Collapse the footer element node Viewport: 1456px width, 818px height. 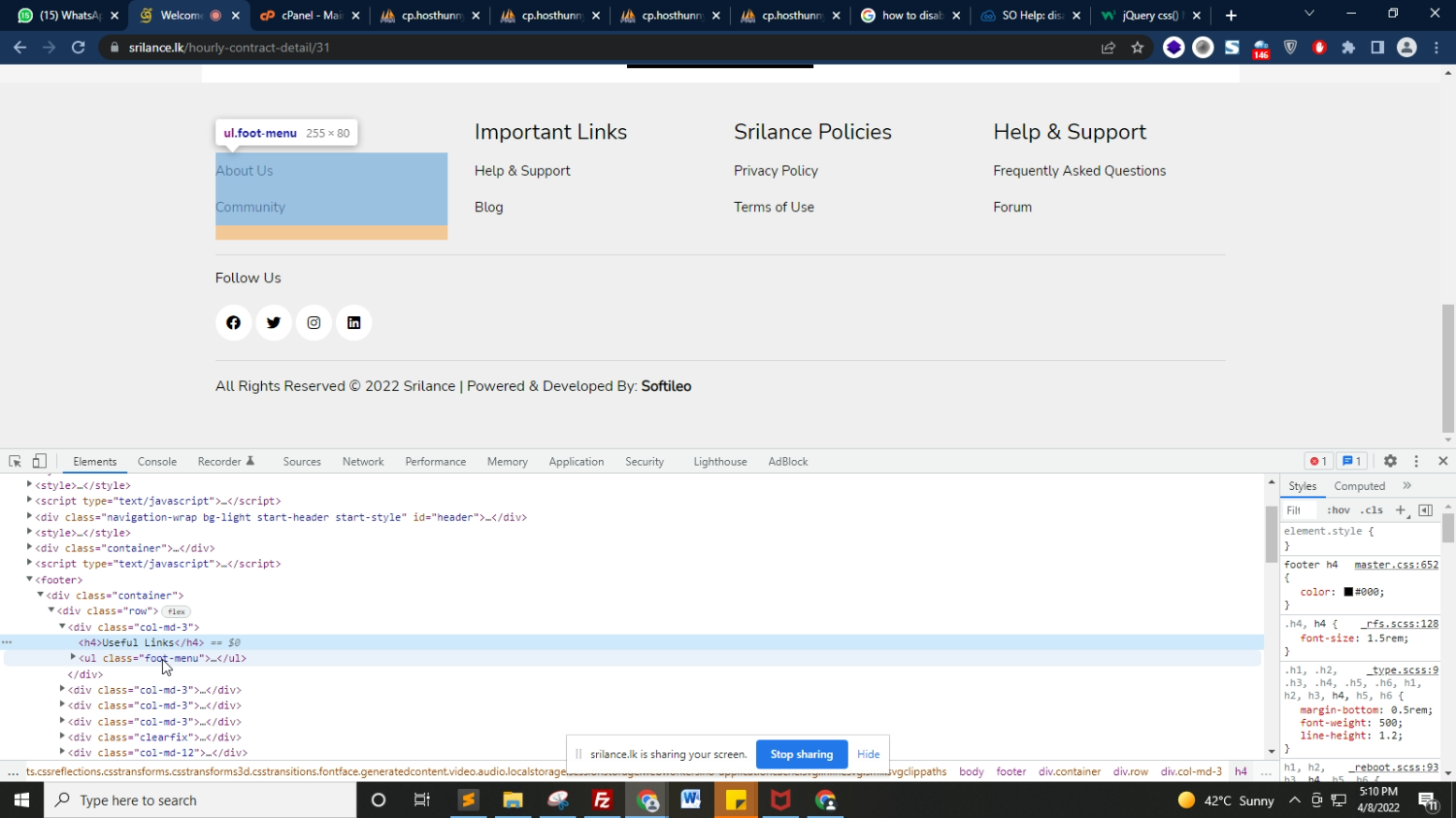point(30,579)
